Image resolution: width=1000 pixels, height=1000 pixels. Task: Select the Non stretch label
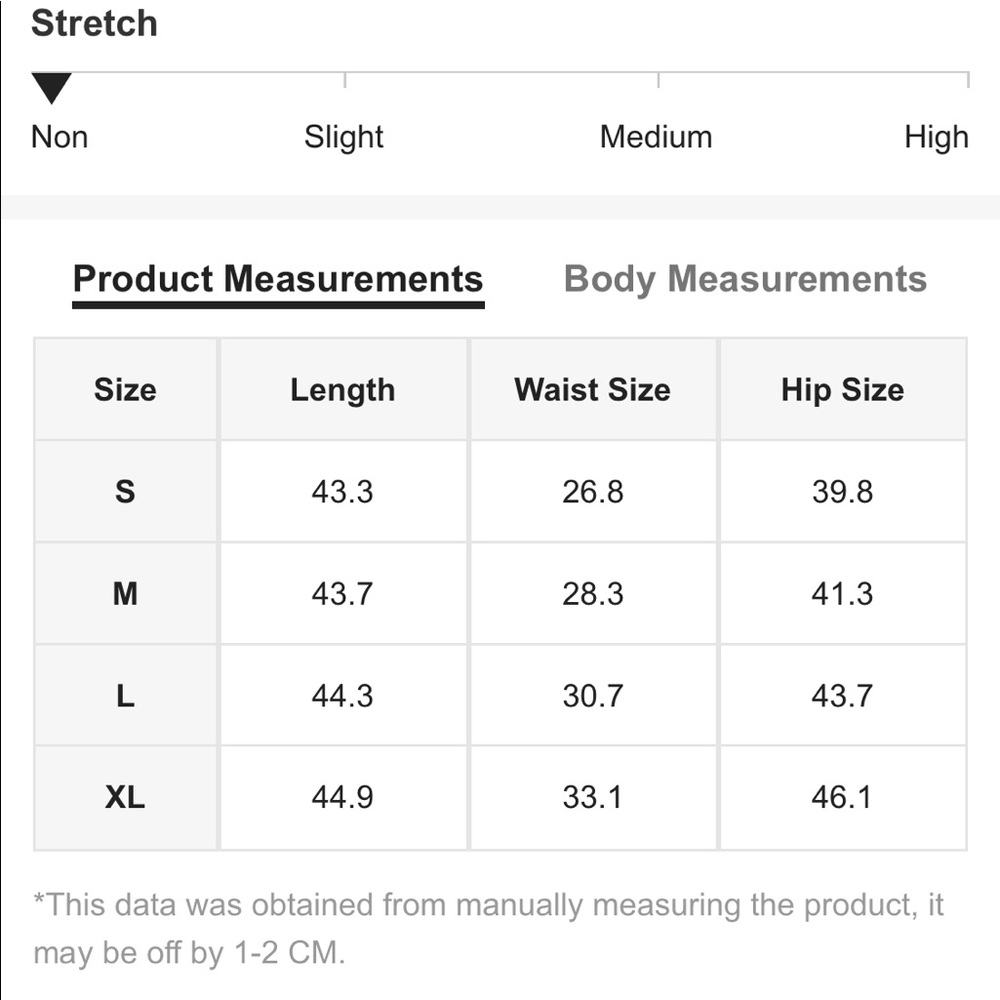pos(59,137)
